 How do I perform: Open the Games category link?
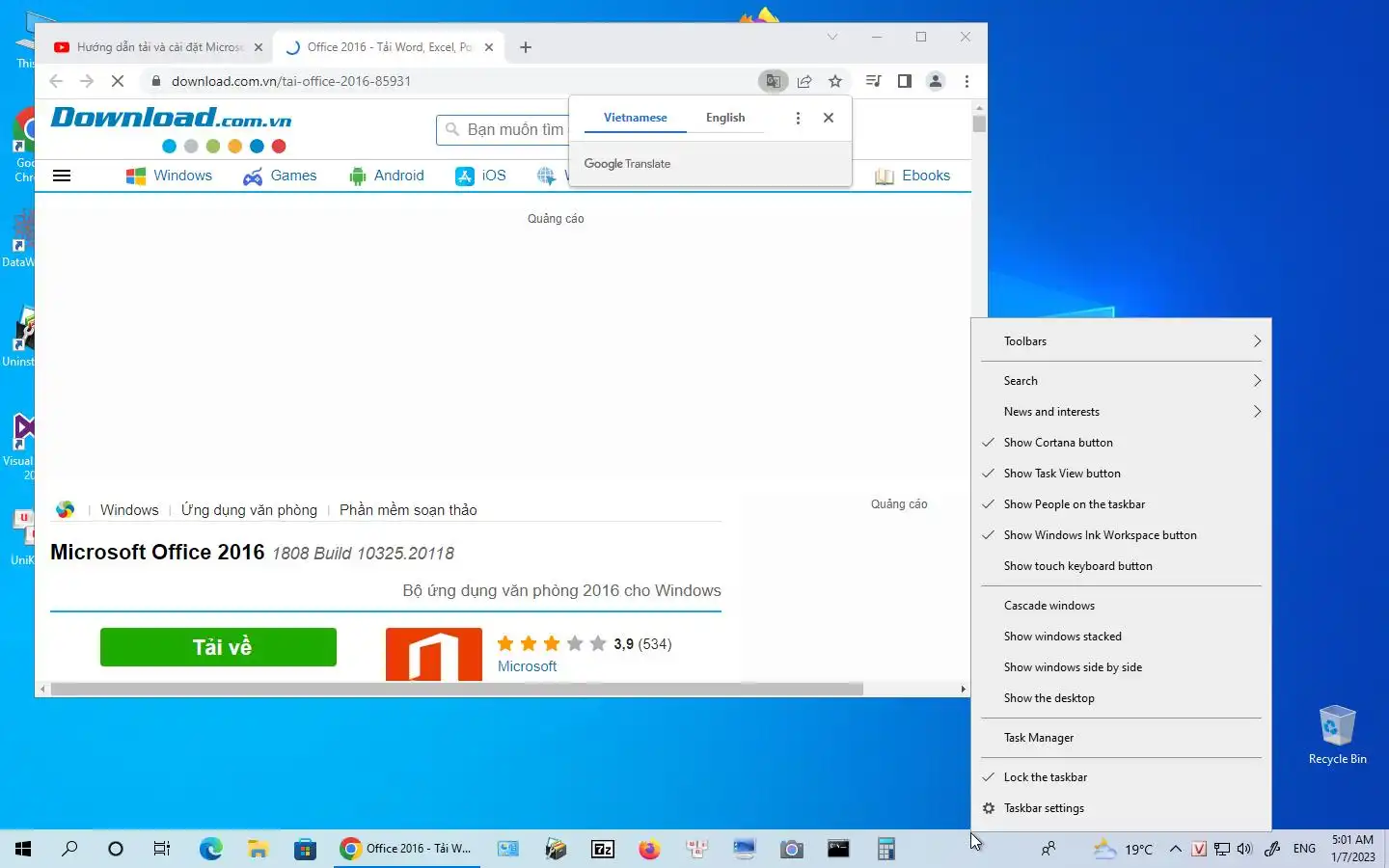pos(280,176)
